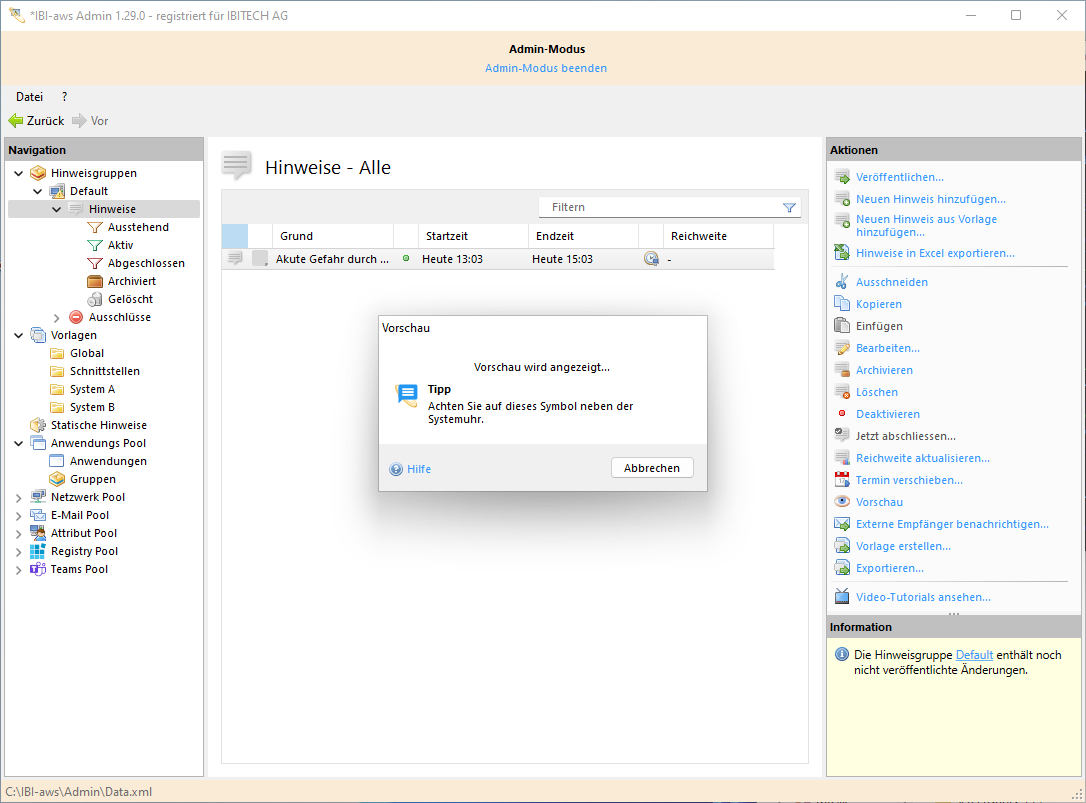The image size is (1086, 803).
Task: Click the Bearbeiten pencil icon
Action: (841, 348)
